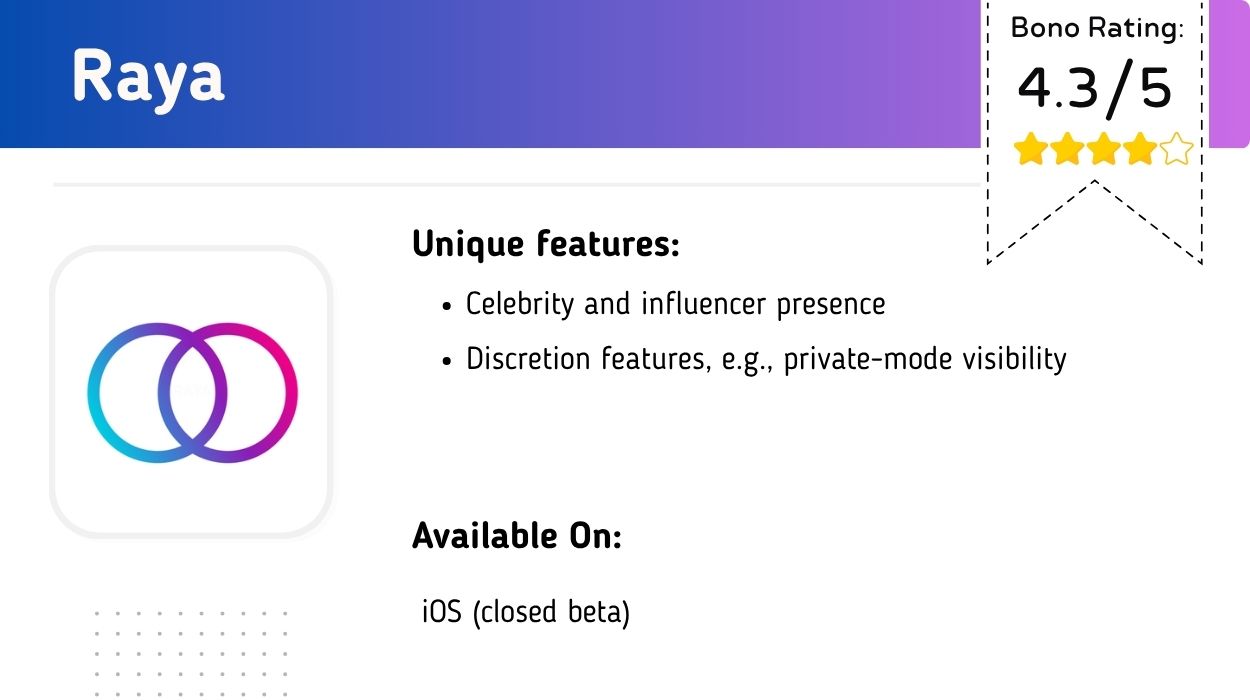Choose the fourth gold rating star
The image size is (1250, 700).
(x=1140, y=151)
